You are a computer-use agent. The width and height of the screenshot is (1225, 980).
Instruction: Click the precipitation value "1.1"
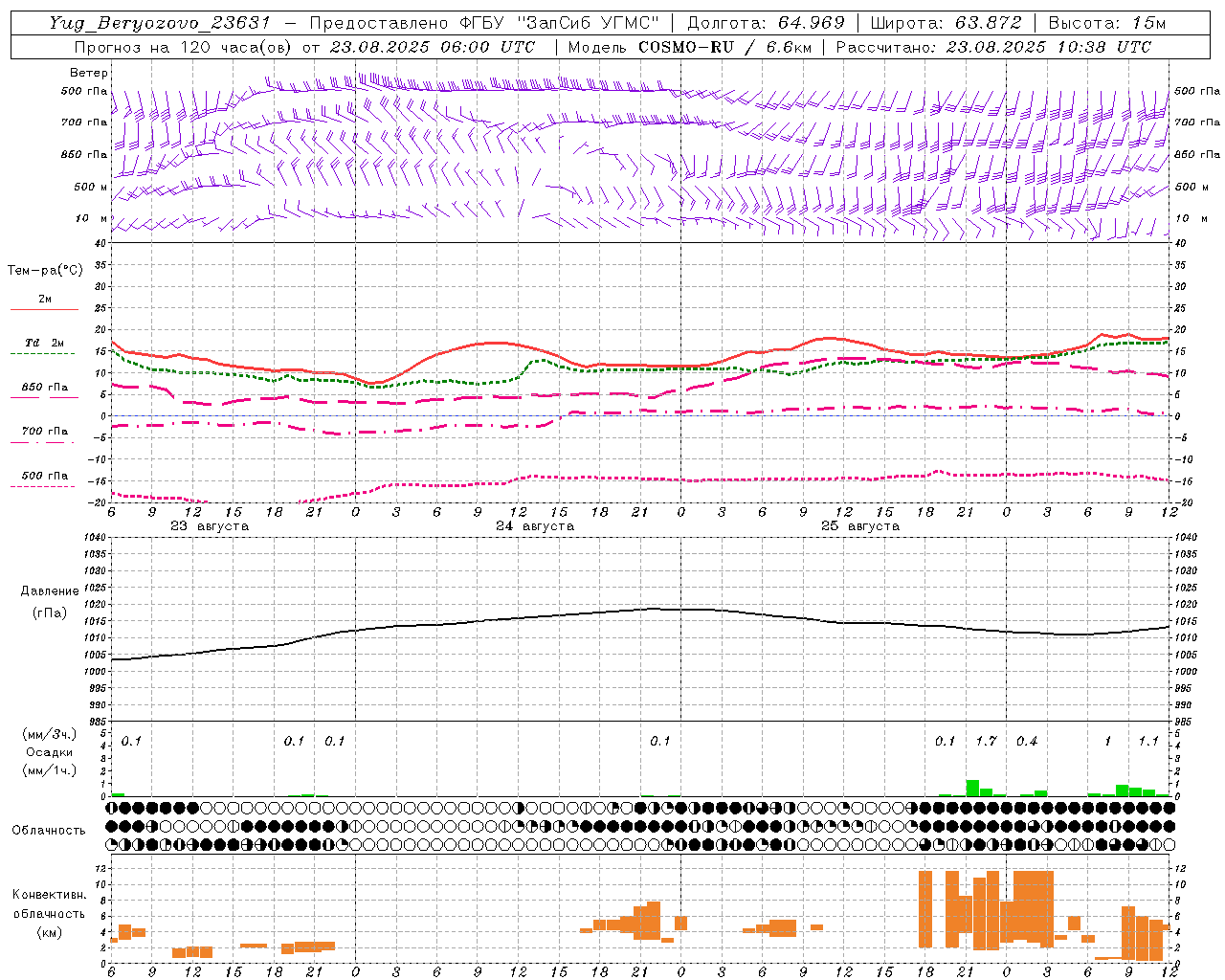[x=1148, y=742]
